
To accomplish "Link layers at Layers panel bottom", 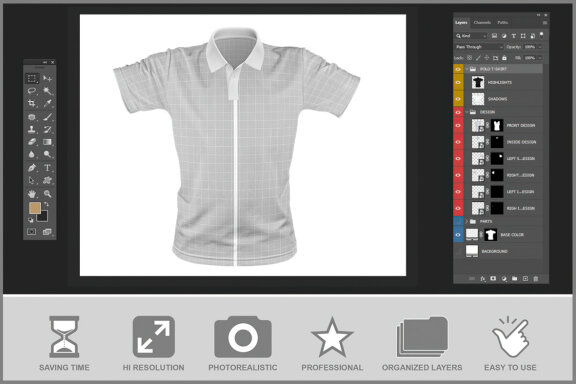I will 472,279.
